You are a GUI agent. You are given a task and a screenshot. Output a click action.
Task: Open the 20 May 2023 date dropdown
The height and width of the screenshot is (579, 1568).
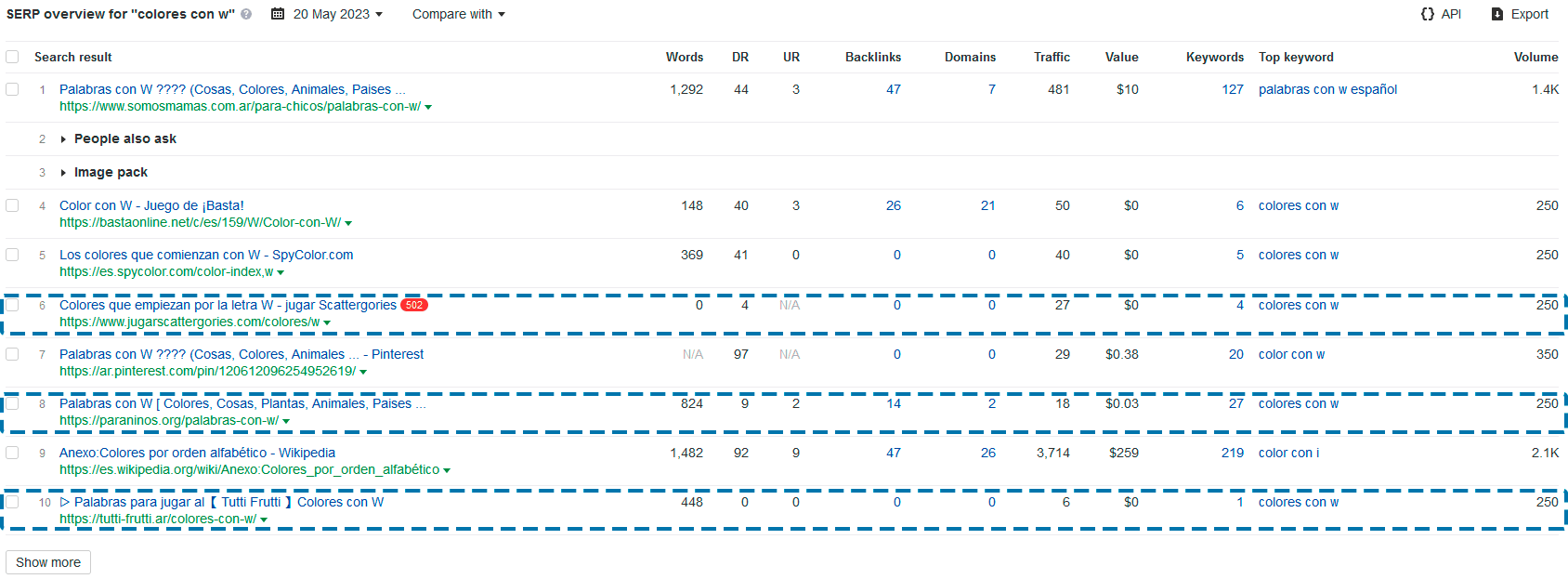337,14
